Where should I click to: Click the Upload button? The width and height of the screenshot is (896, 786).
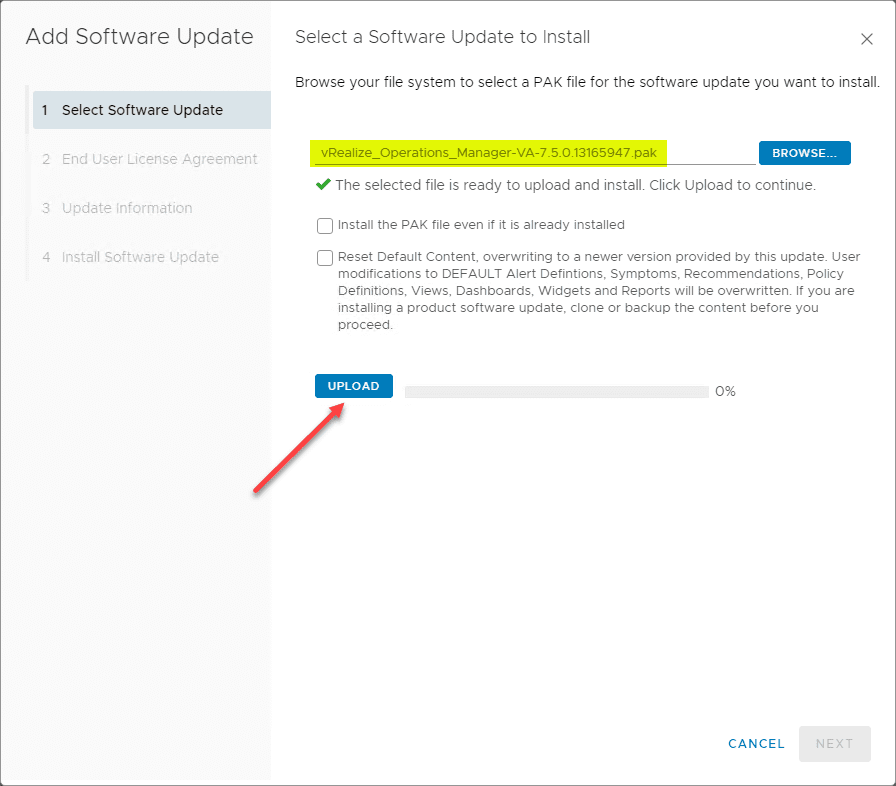[x=354, y=386]
